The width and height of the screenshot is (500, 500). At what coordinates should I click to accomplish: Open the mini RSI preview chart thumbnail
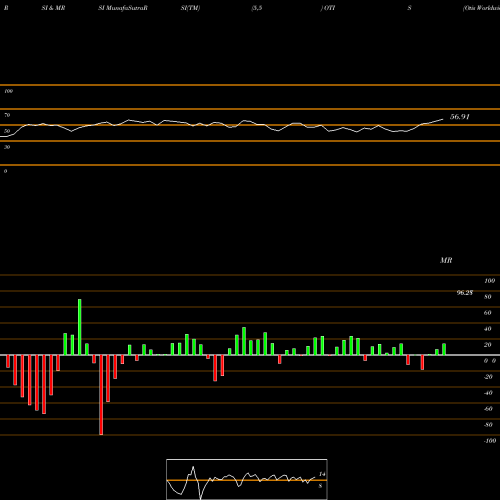247,479
